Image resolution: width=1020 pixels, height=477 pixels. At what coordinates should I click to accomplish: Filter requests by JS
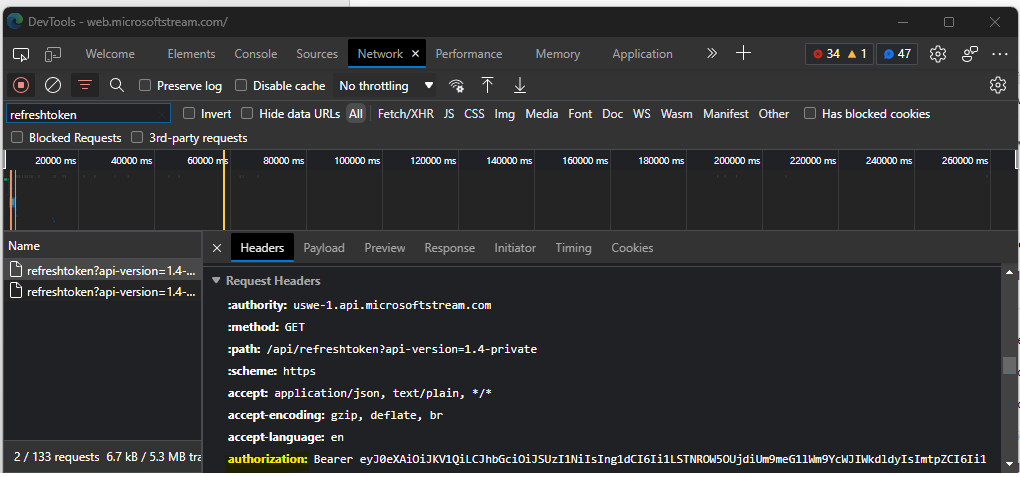[449, 114]
